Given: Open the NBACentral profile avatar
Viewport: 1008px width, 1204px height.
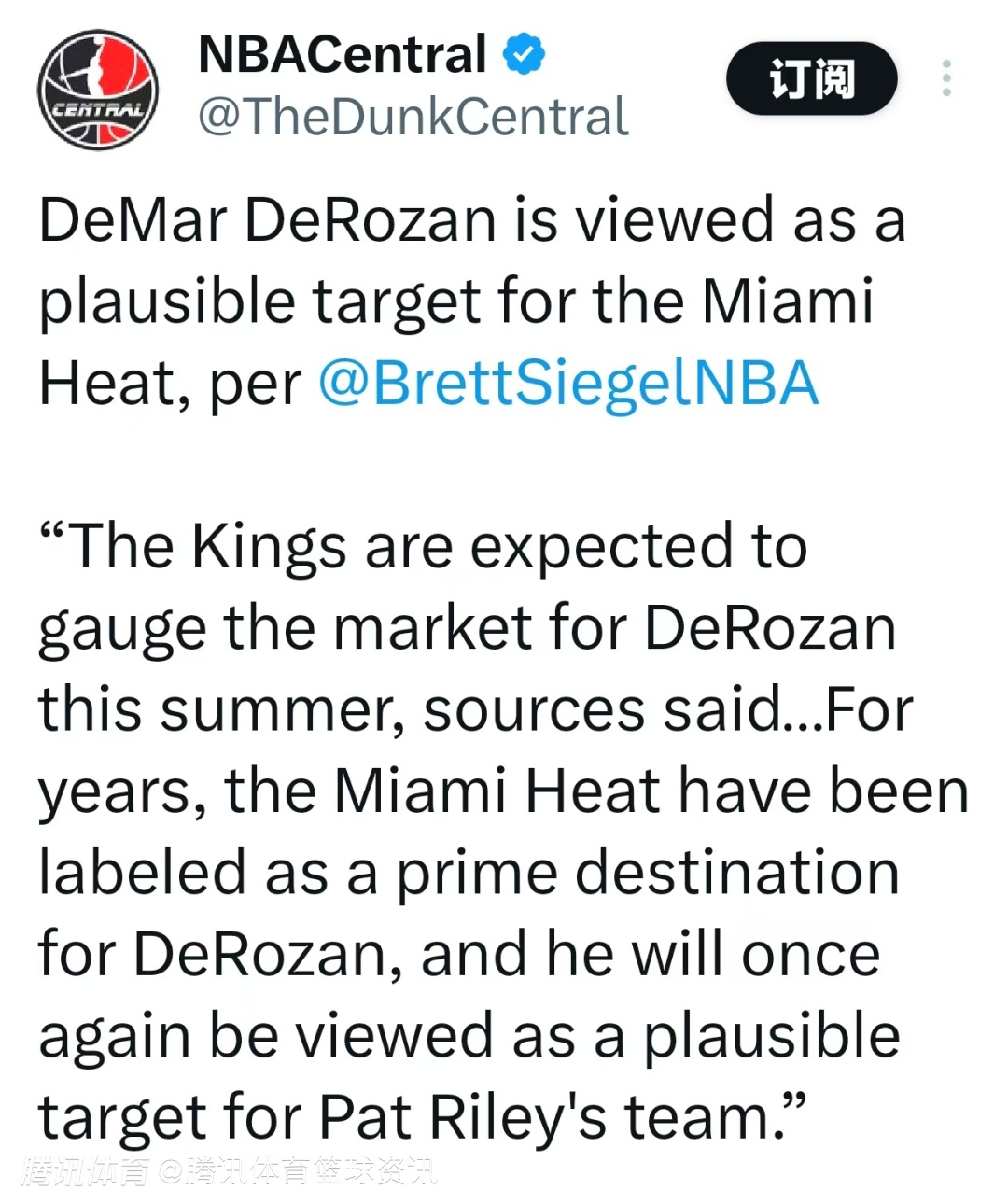Looking at the screenshot, I should [98, 90].
